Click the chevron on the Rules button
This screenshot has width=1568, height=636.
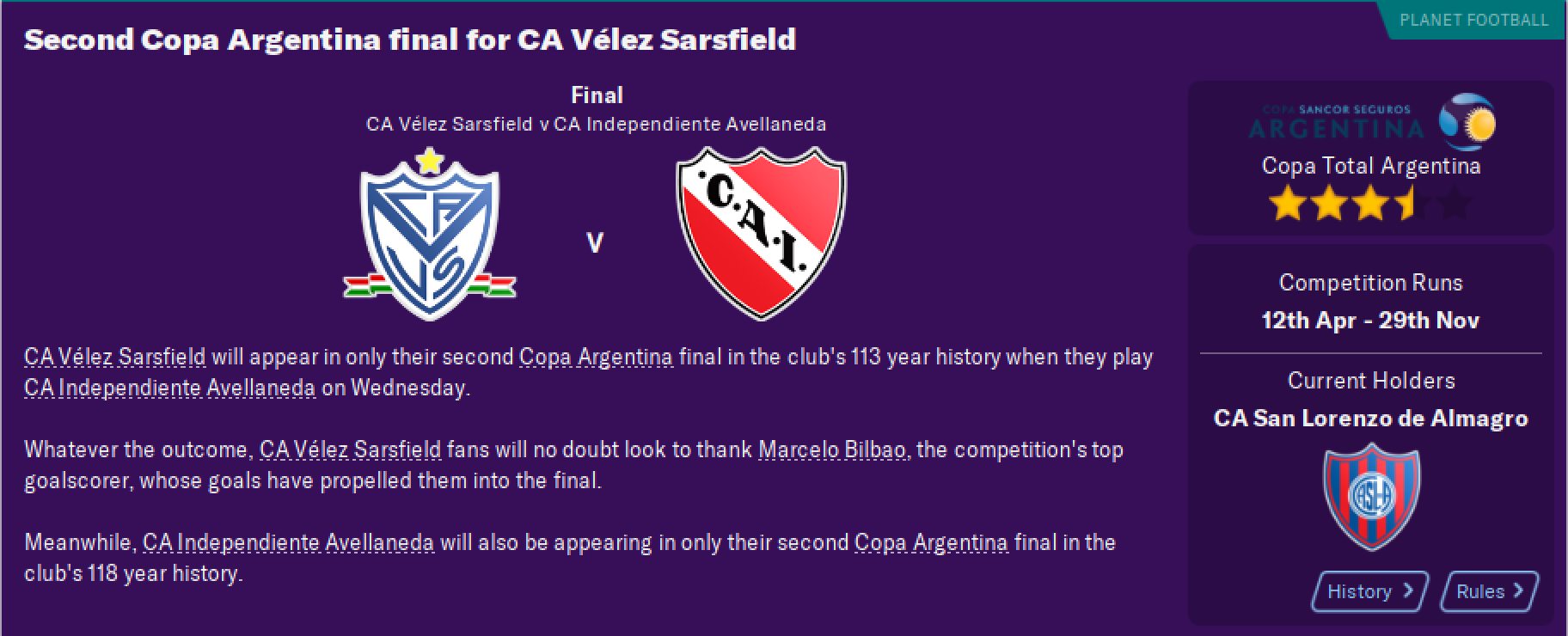(x=1518, y=591)
